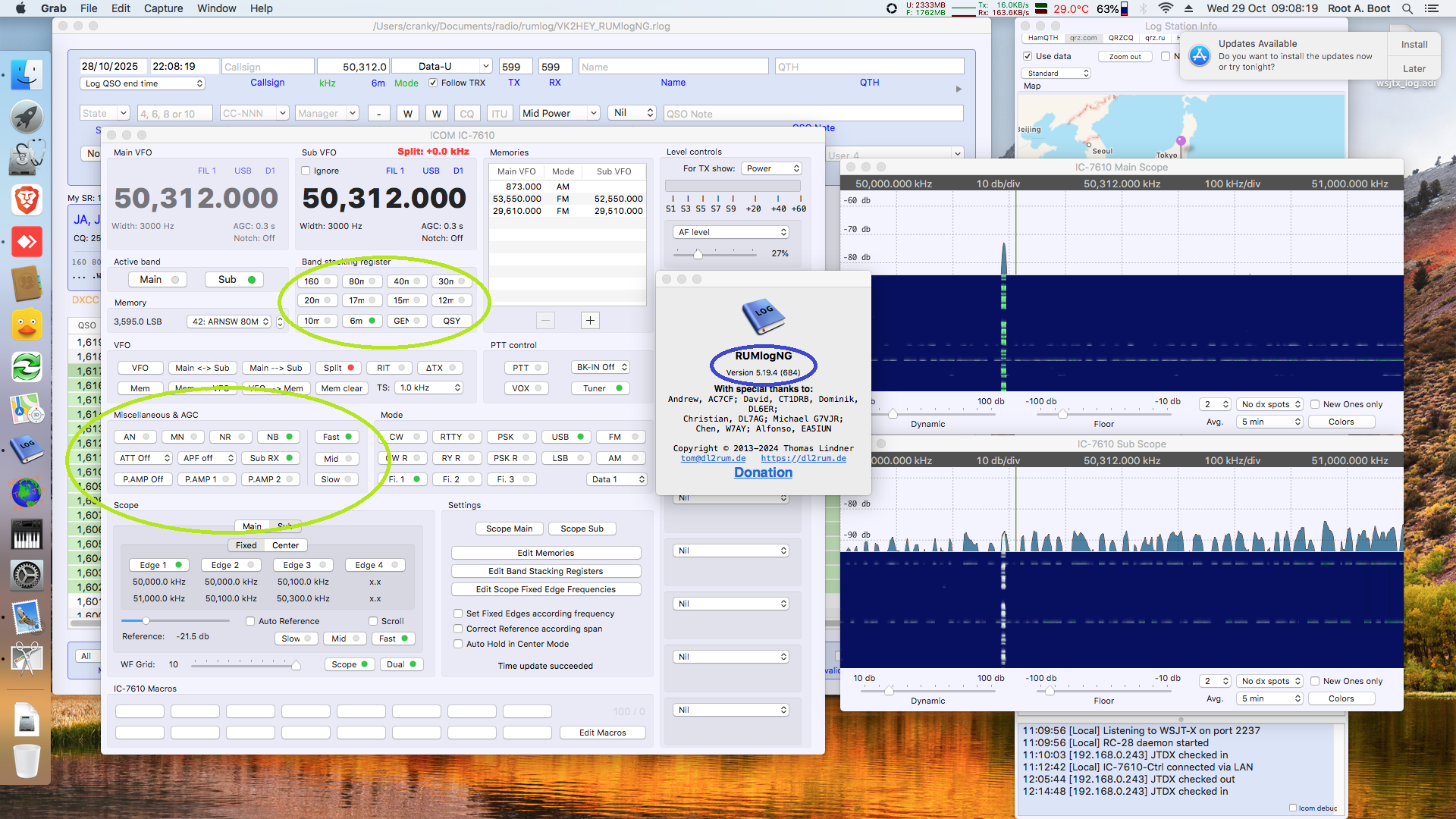Expand the AF level dropdown

[x=732, y=232]
